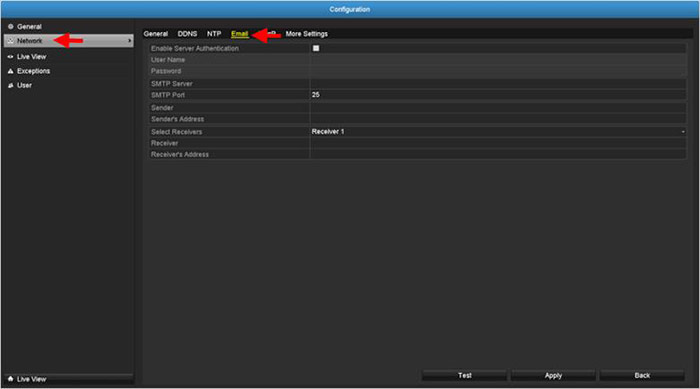Screen dimensions: 700x389
Task: Click the Apply button
Action: pyautogui.click(x=553, y=376)
